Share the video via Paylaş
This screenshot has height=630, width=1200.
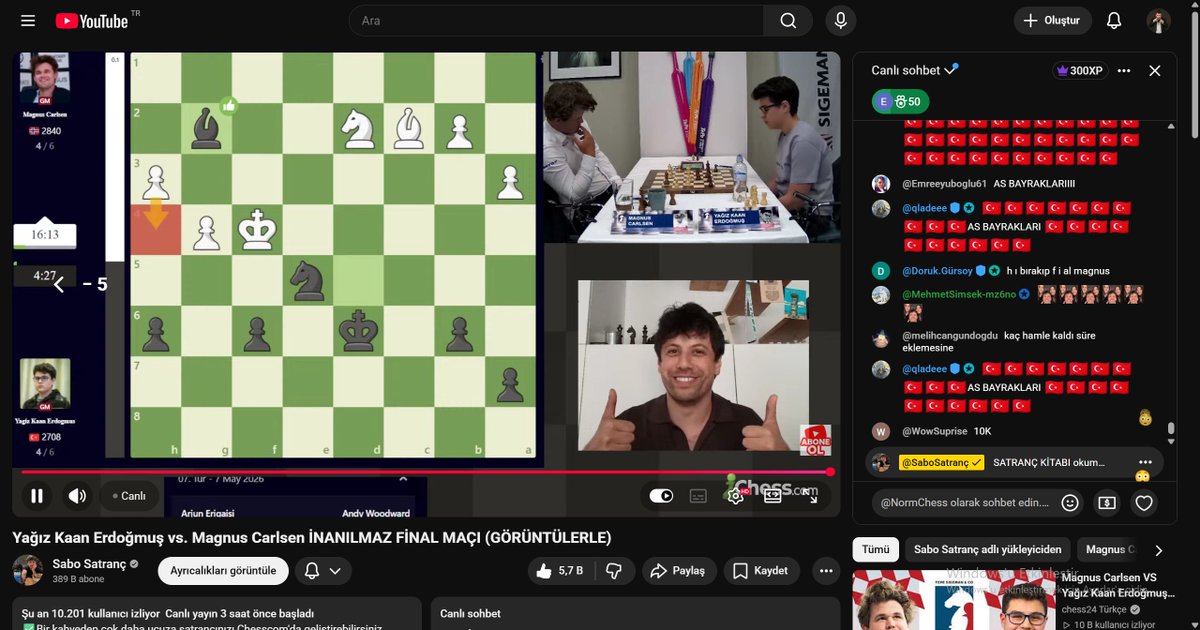678,571
